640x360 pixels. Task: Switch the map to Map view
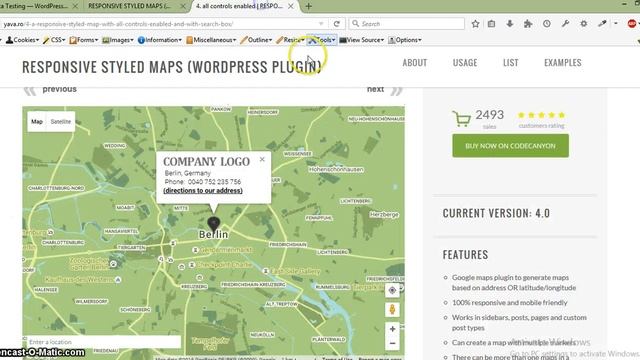point(37,122)
